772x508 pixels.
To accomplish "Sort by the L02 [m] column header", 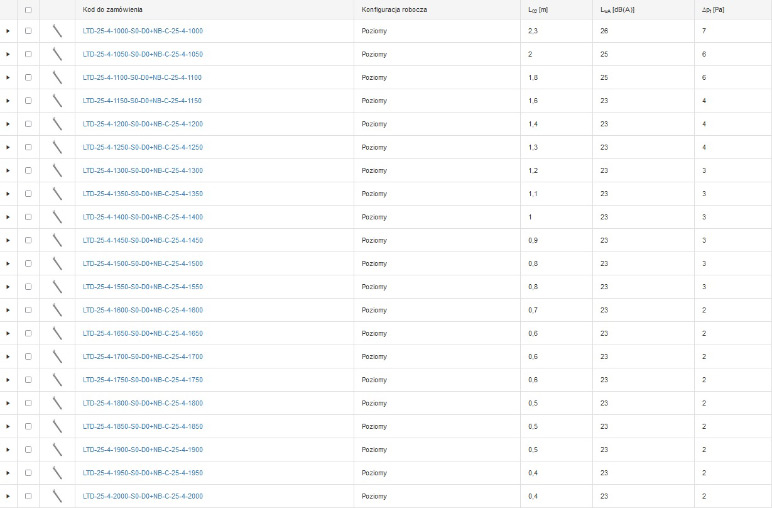I will click(538, 10).
